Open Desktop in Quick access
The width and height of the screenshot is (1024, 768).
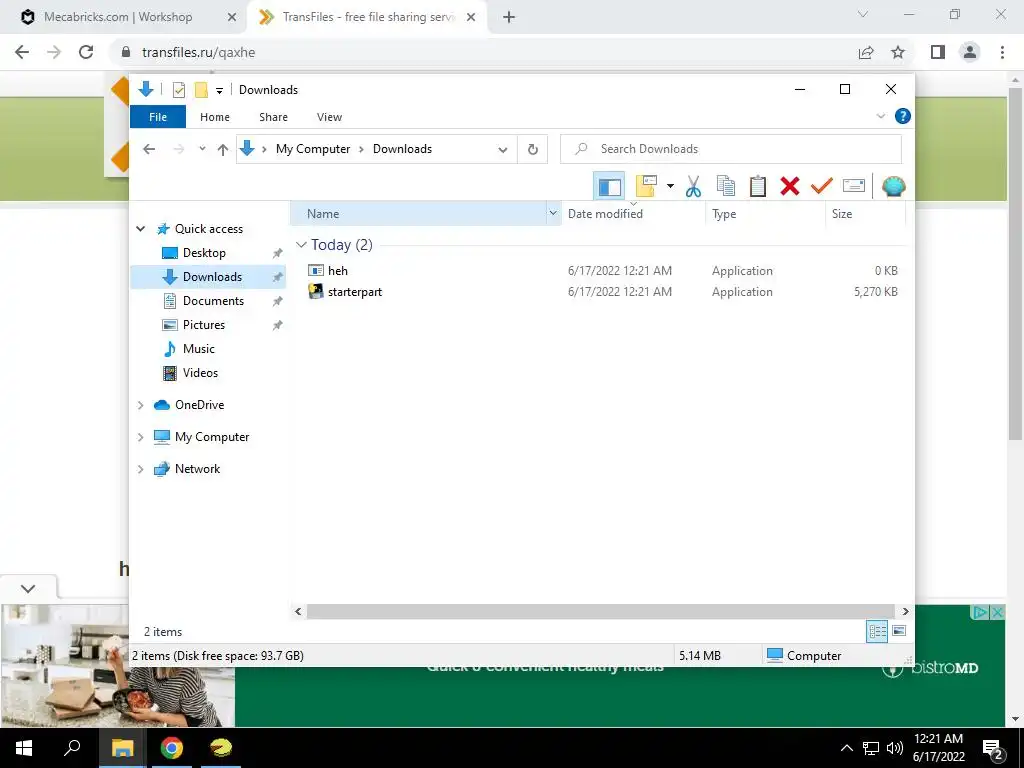[204, 253]
